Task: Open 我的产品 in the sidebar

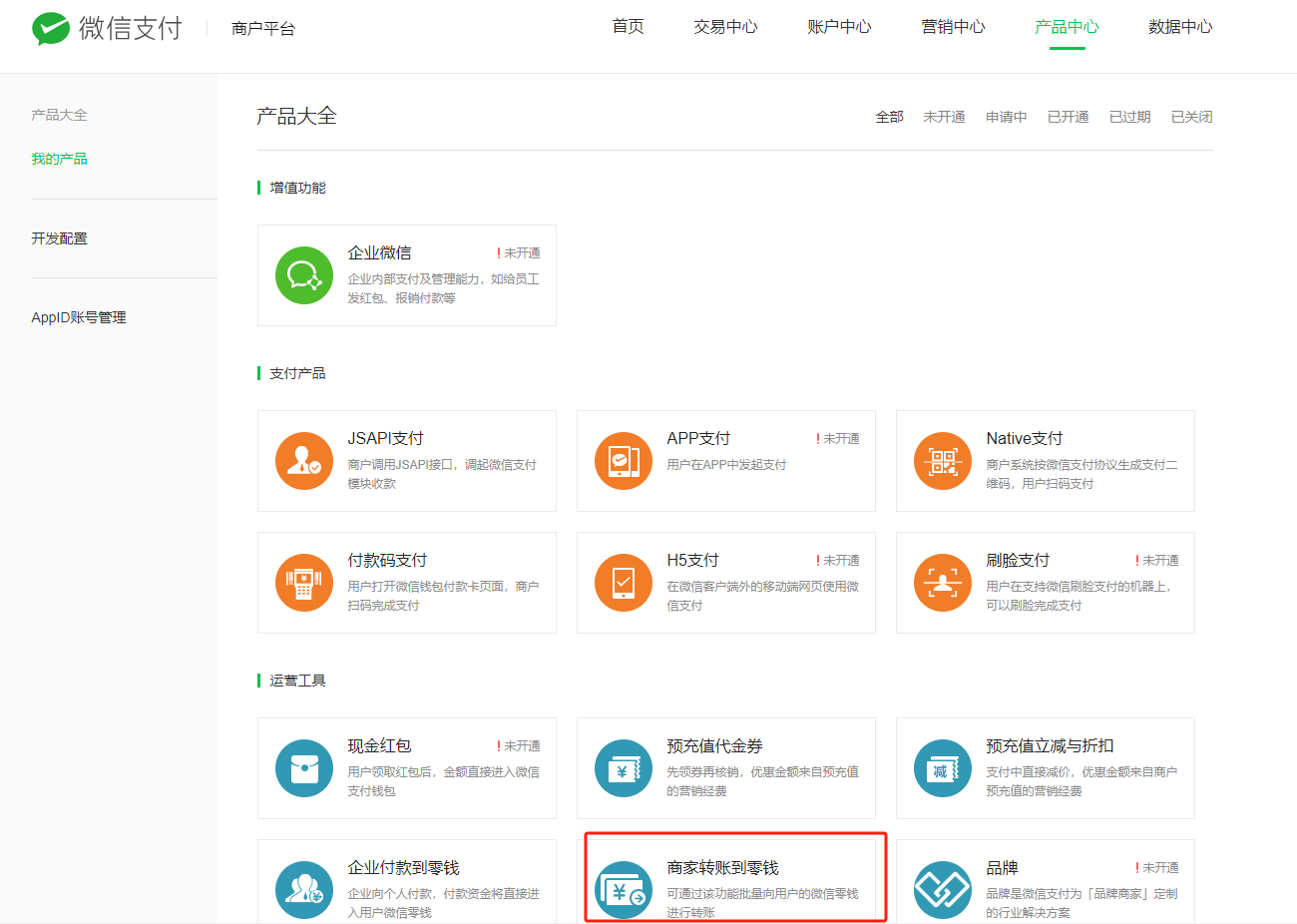Action: [59, 158]
